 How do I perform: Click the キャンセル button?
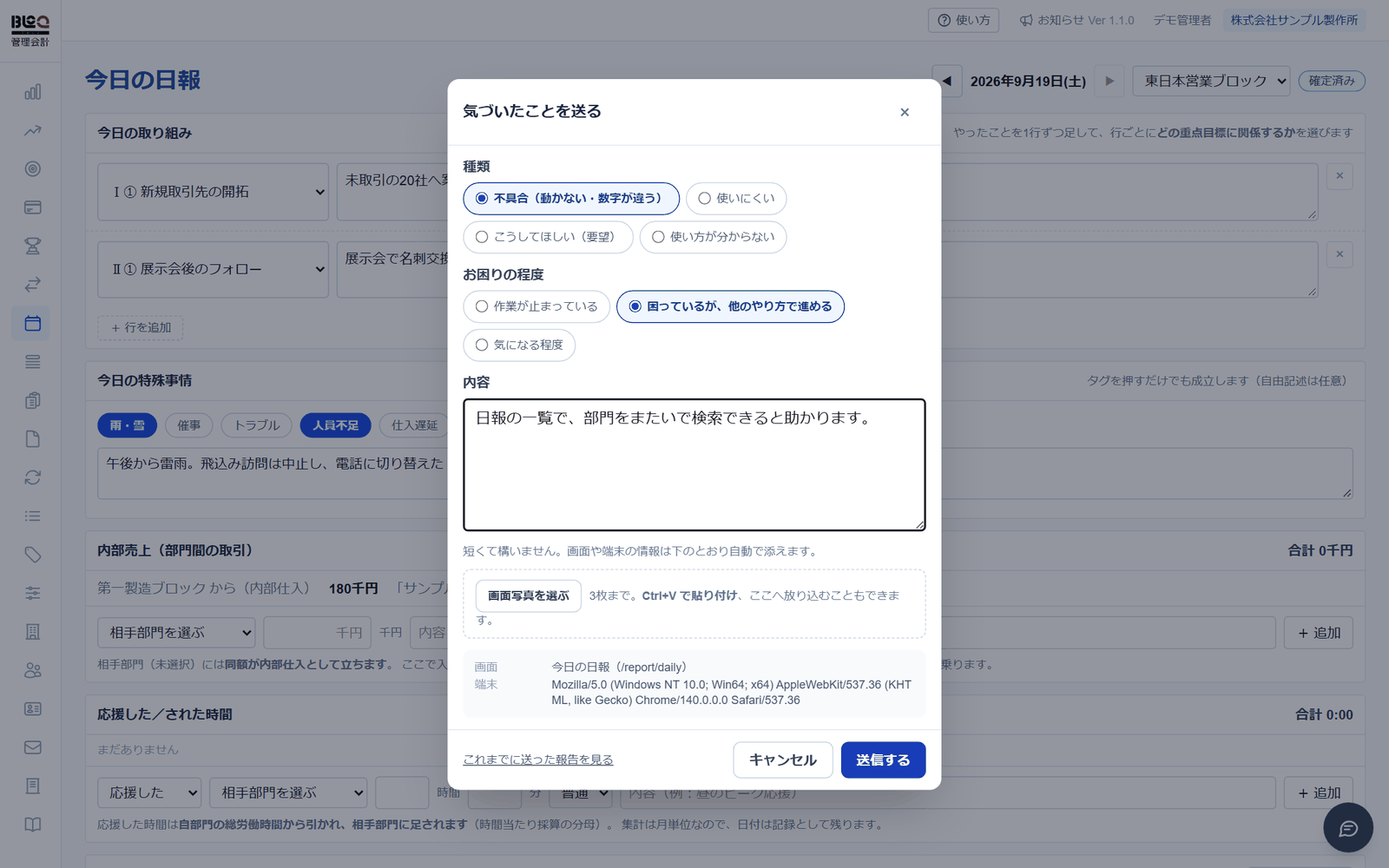[783, 760]
